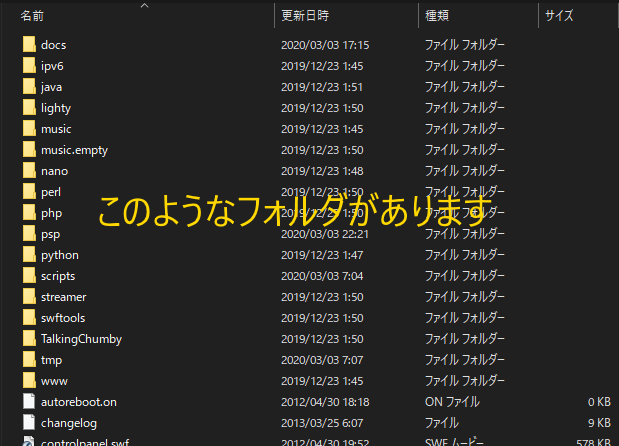Select the changelog file icon
Screen dimensions: 619x446
pos(28,423)
